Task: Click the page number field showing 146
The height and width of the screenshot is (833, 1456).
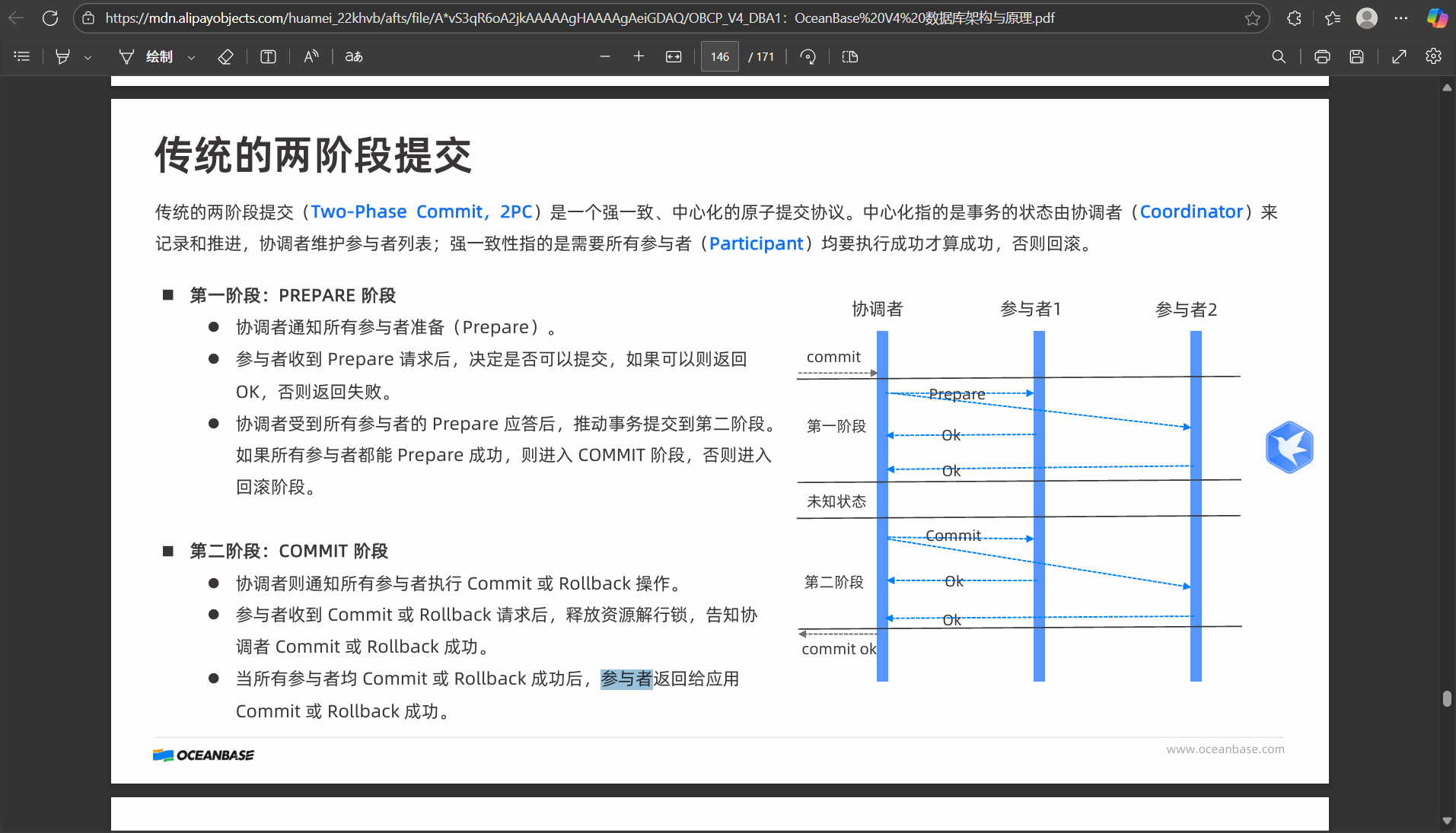Action: (720, 56)
